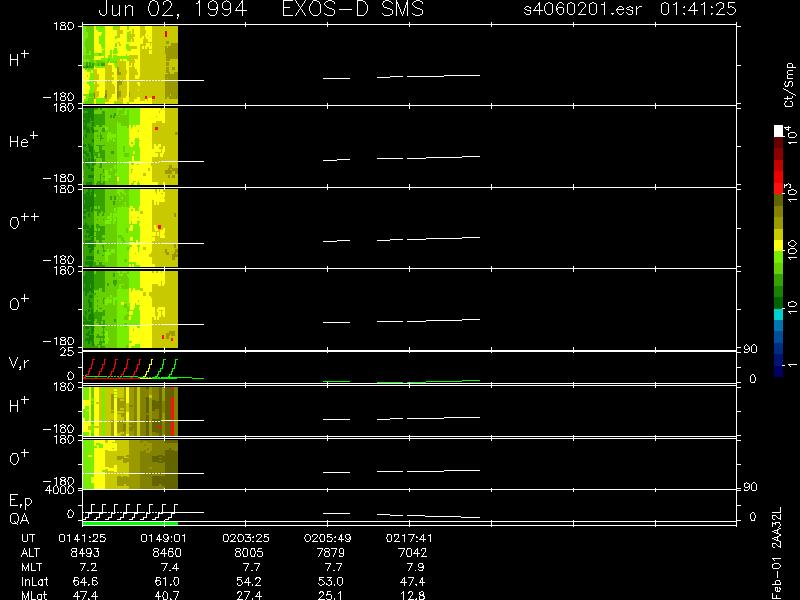The height and width of the screenshot is (600, 800).
Task: Click the 'MLat' row label
Action: pos(34,595)
